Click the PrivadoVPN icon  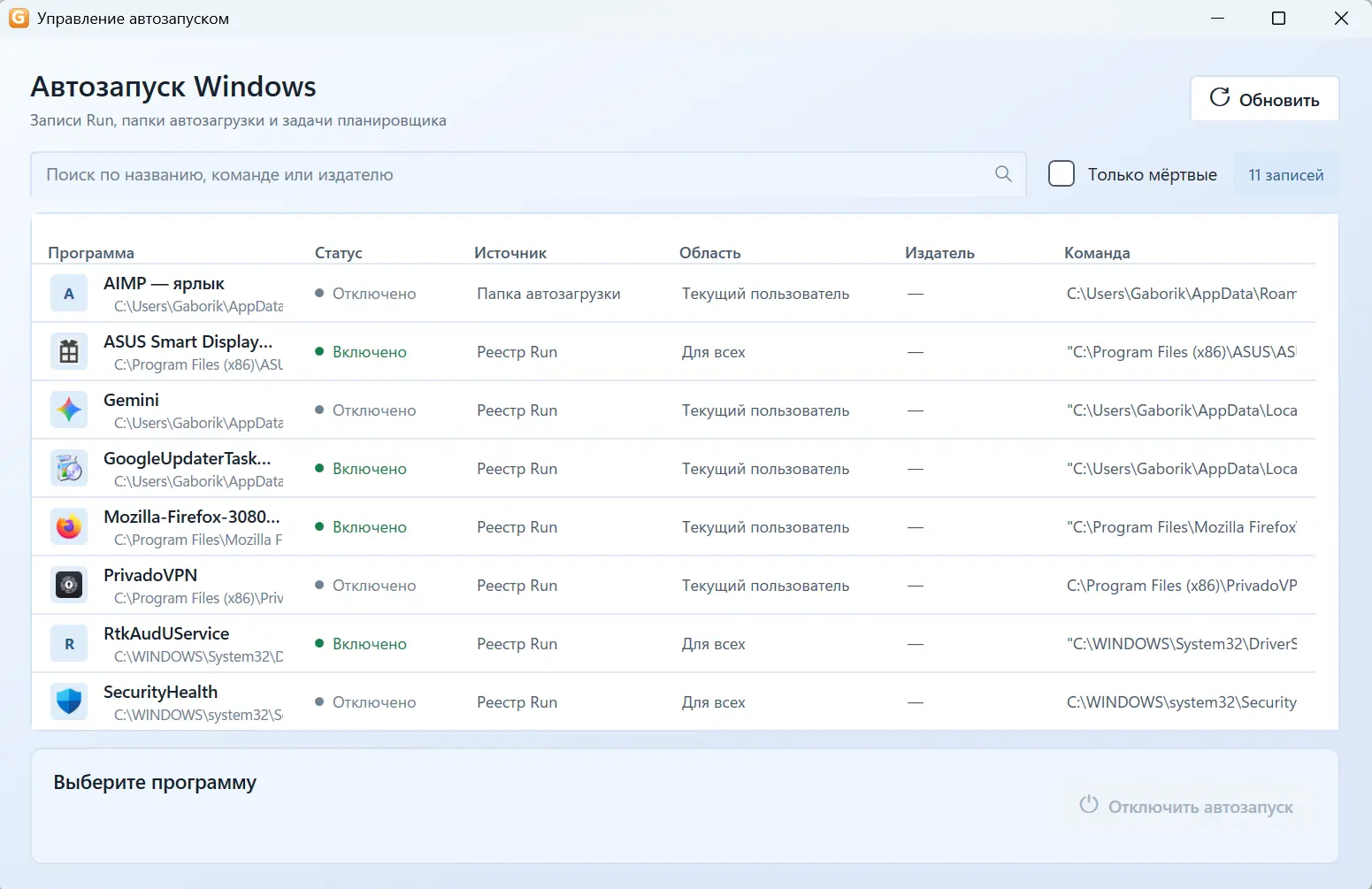[x=69, y=586]
